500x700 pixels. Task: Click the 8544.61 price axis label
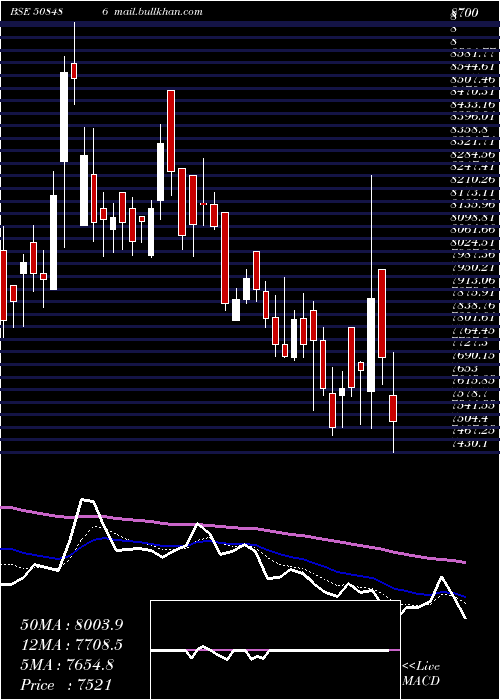[x=472, y=67]
